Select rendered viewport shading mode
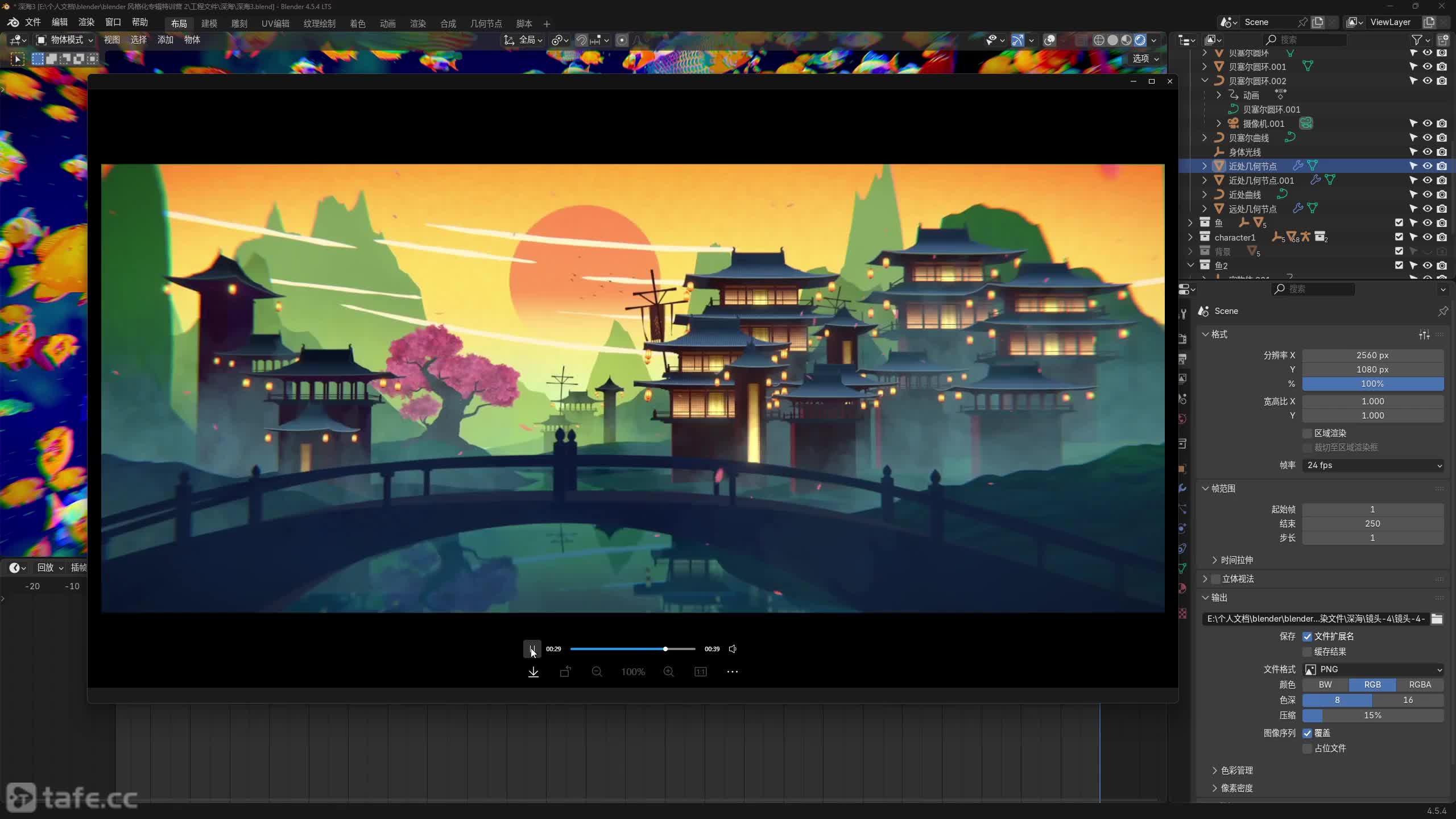The height and width of the screenshot is (819, 1456). (x=1140, y=40)
